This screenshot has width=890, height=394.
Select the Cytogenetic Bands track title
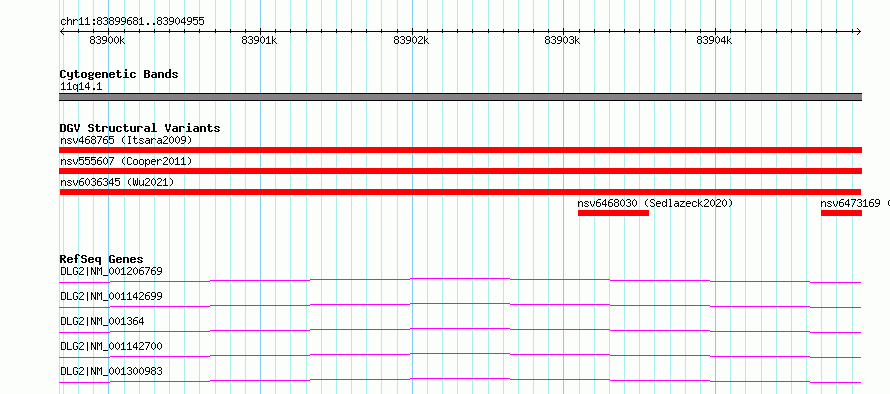[x=119, y=74]
